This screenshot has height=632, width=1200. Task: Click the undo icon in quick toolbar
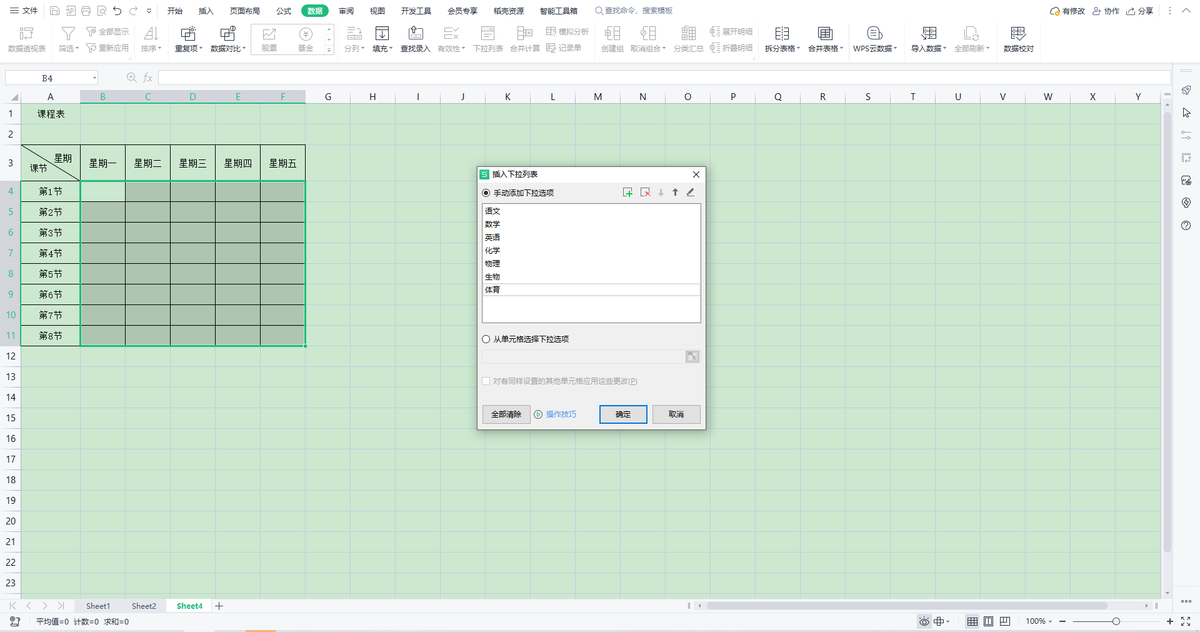[x=118, y=11]
